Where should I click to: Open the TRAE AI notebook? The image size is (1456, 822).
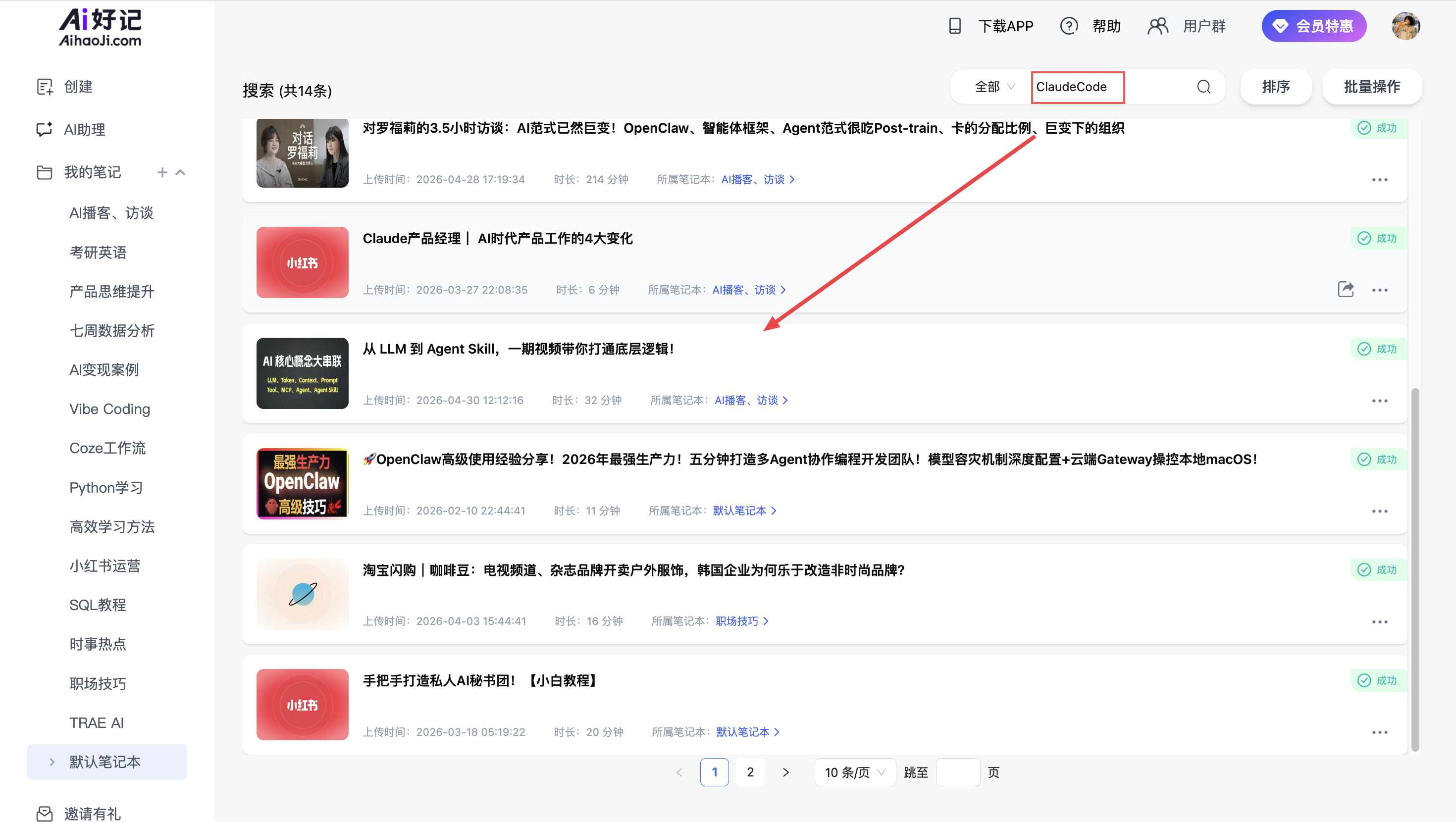coord(96,722)
